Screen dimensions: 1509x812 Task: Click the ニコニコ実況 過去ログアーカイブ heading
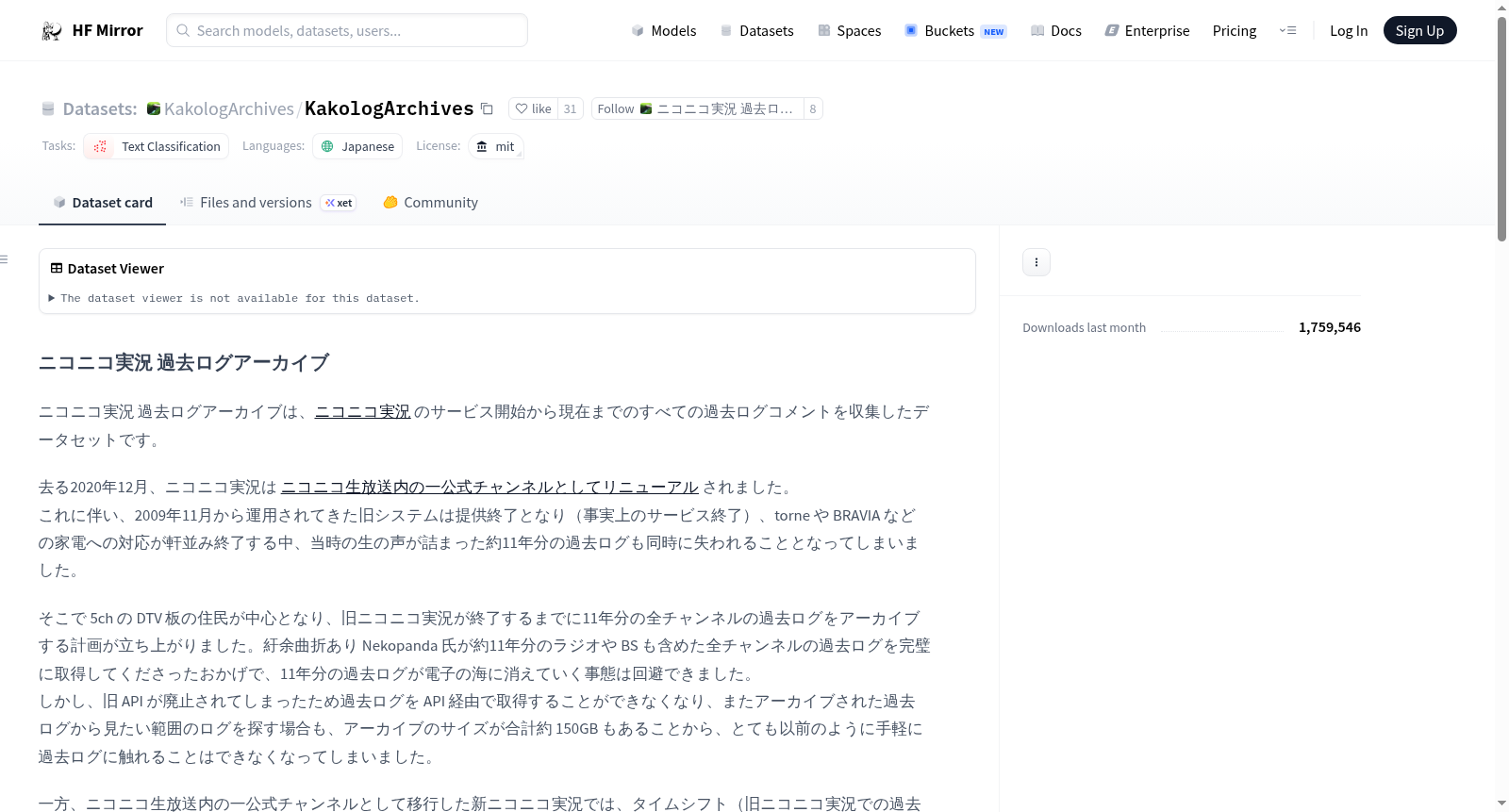[184, 363]
